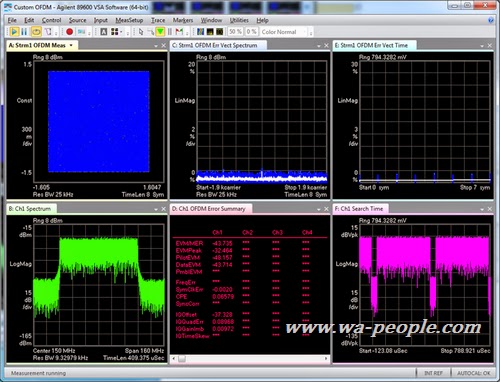Open the MeasSetup menu
The height and width of the screenshot is (382, 500).
coord(129,20)
